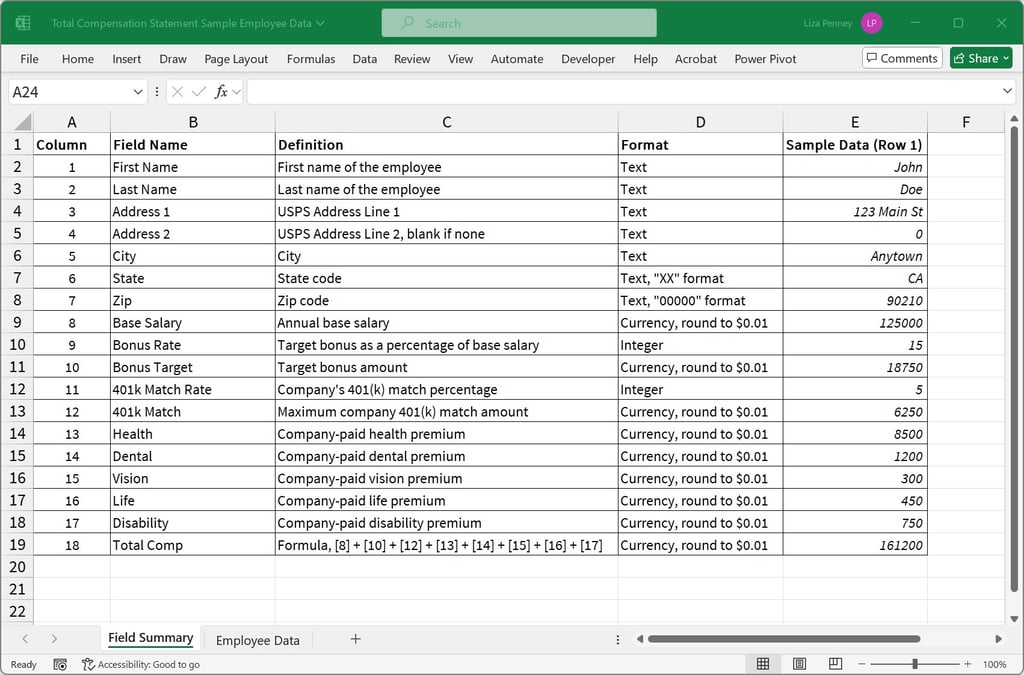
Task: Click the green Share button
Action: pos(975,58)
